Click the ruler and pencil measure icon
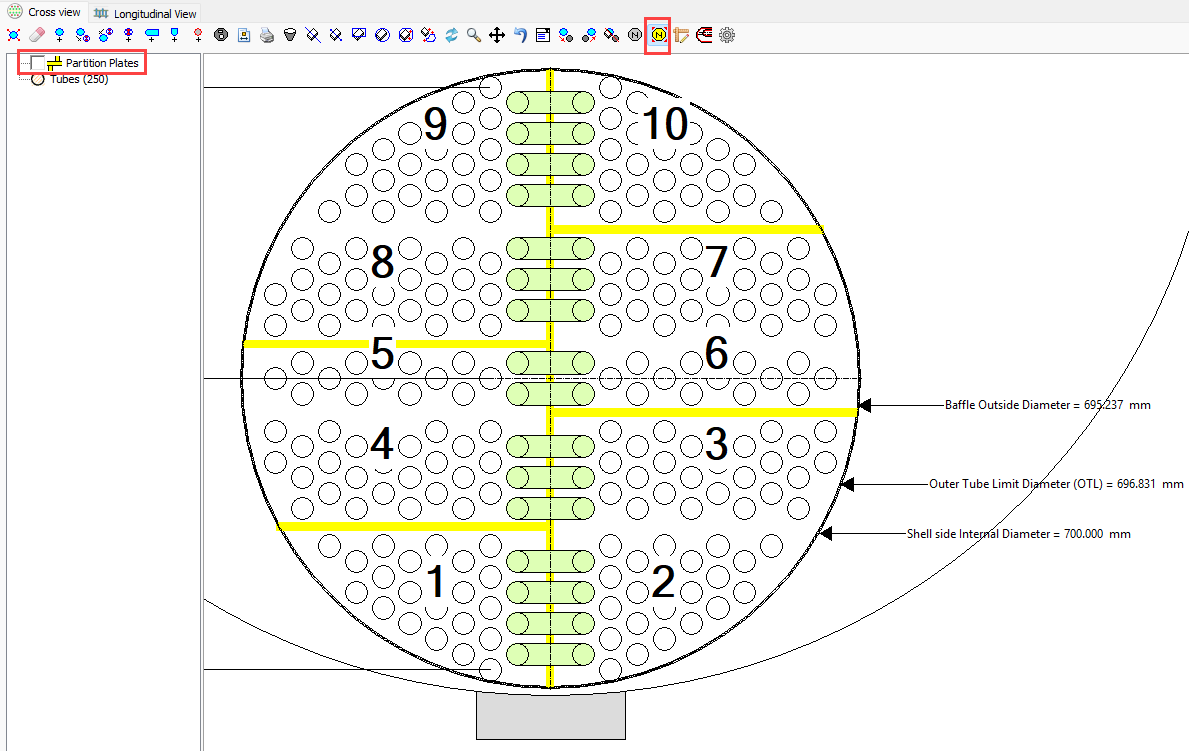The width and height of the screenshot is (1189, 751). coord(681,35)
